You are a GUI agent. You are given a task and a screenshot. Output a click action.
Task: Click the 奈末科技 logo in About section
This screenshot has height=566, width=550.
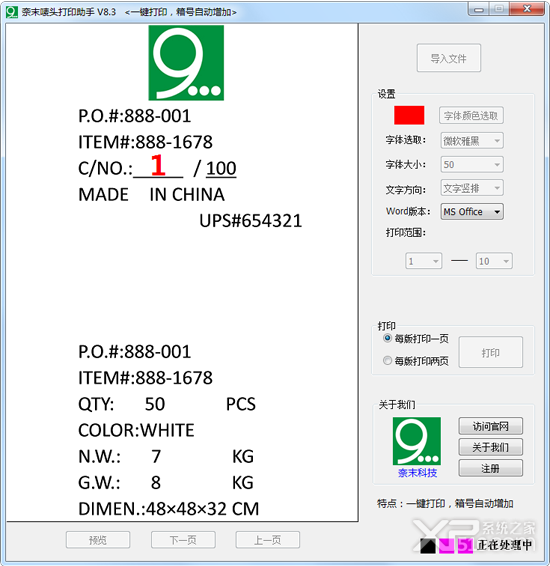click(x=416, y=441)
